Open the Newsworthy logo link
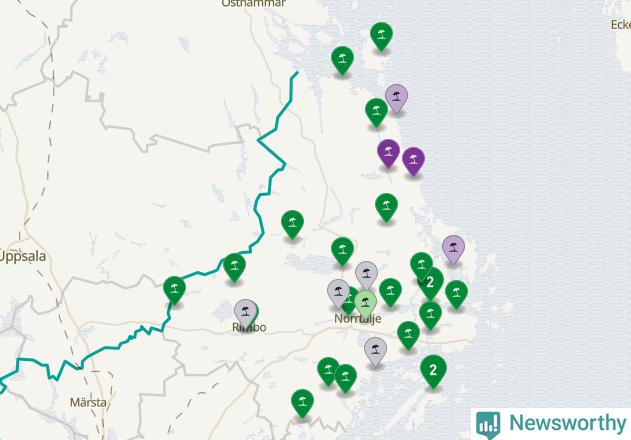 tap(551, 424)
